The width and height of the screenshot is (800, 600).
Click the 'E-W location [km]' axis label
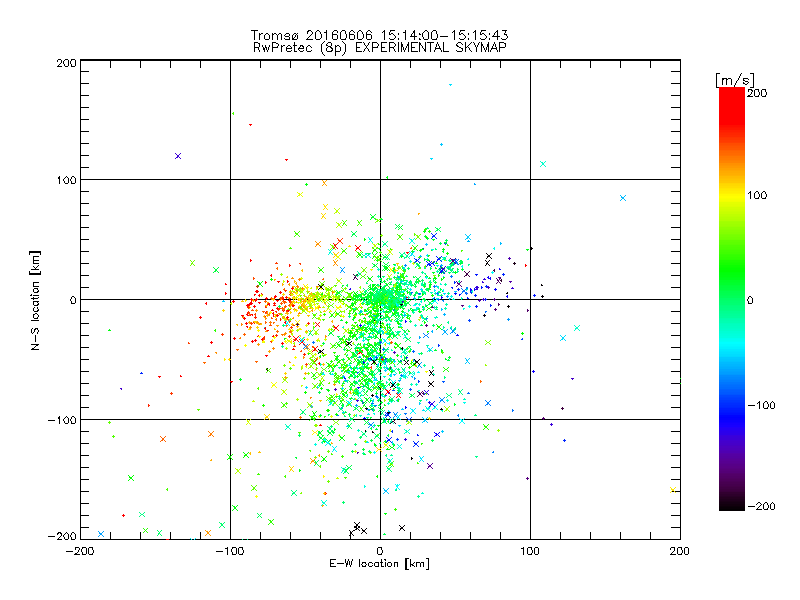[379, 564]
